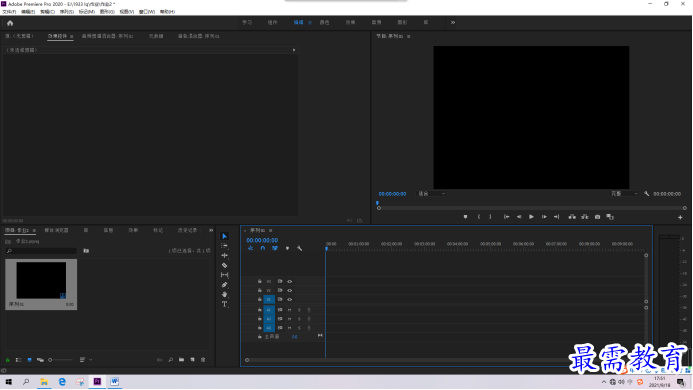Image resolution: width=693 pixels, height=390 pixels.
Task: Switch Project panel to Freeform view
Action: tap(40, 360)
